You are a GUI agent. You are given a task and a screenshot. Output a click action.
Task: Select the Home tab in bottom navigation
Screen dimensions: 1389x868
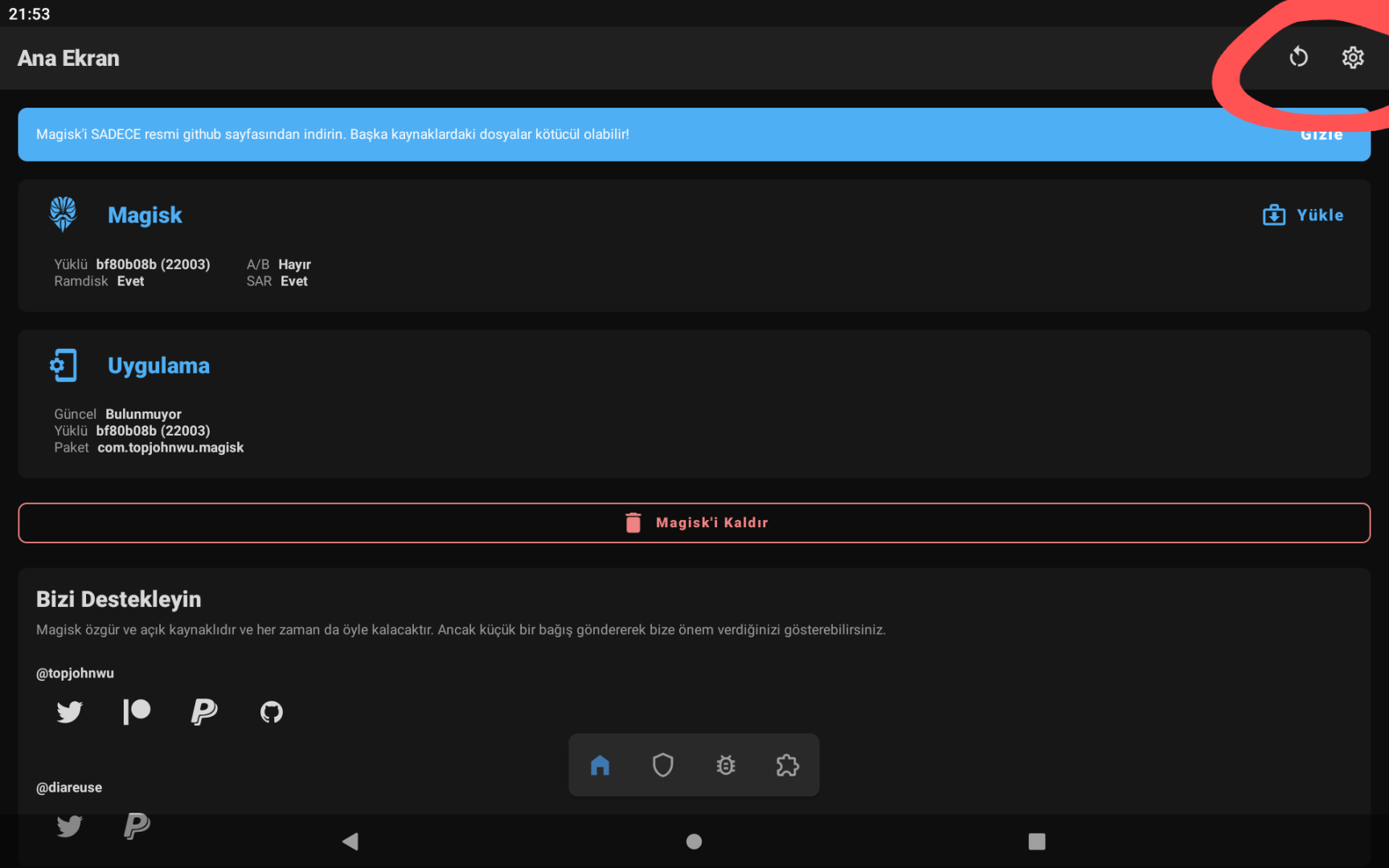pyautogui.click(x=600, y=765)
